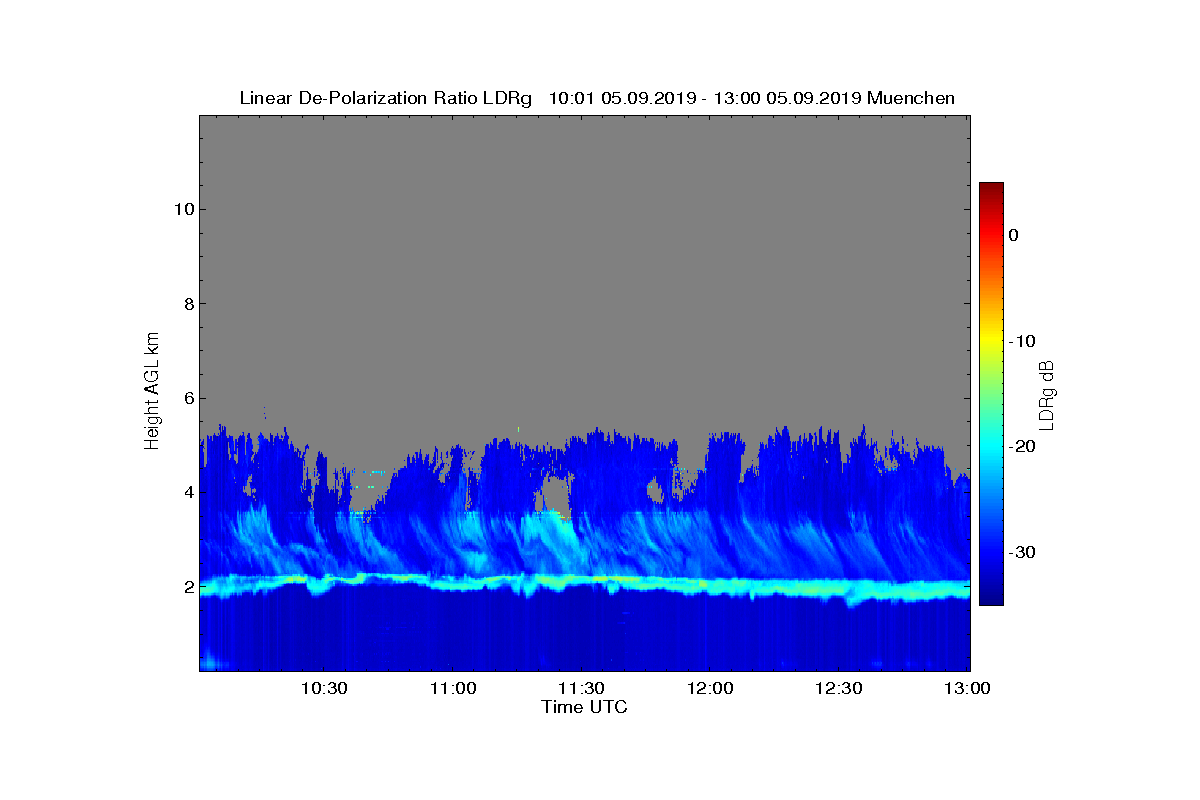This screenshot has width=1200, height=800.
Task: Click the colorbar value label '-20'
Action: (x=1021, y=446)
